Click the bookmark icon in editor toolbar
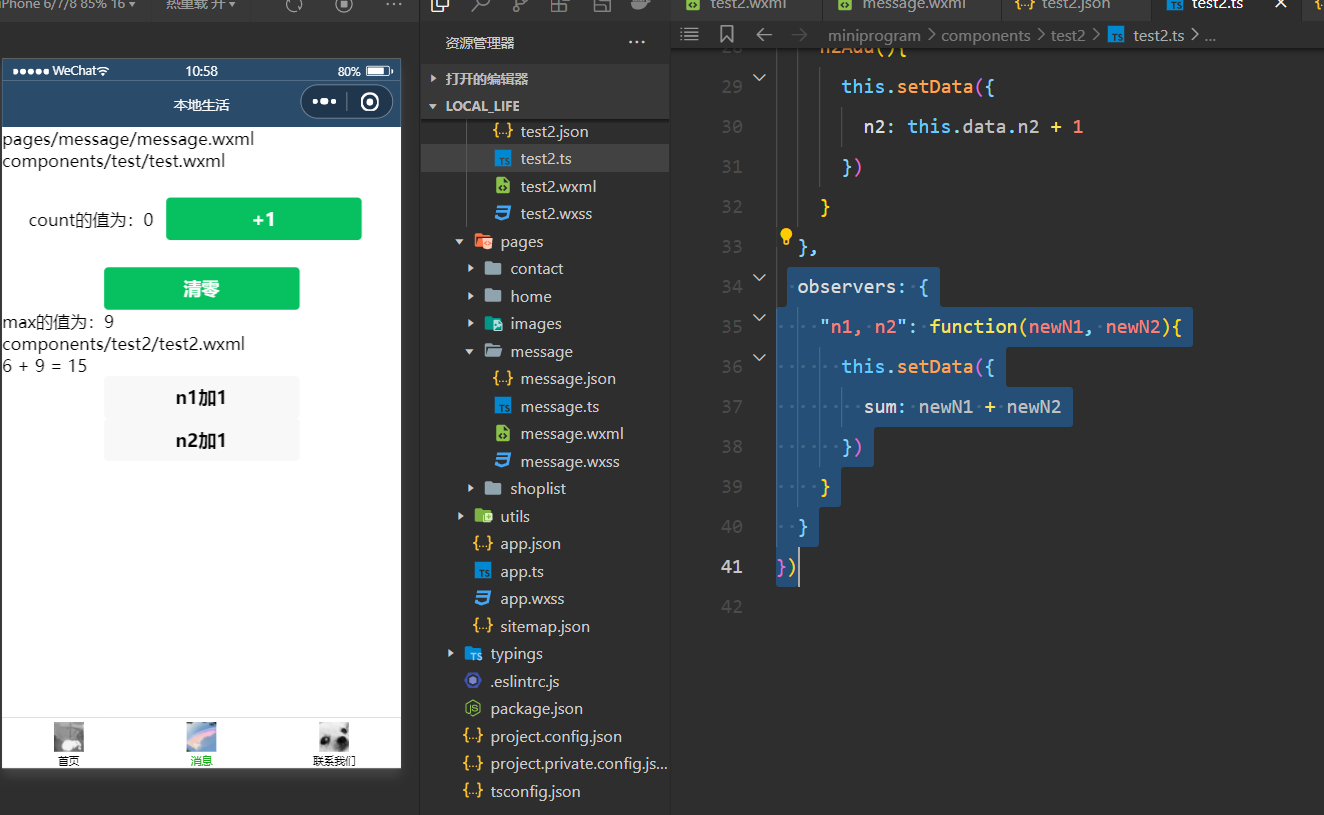This screenshot has height=815, width=1324. 727,35
